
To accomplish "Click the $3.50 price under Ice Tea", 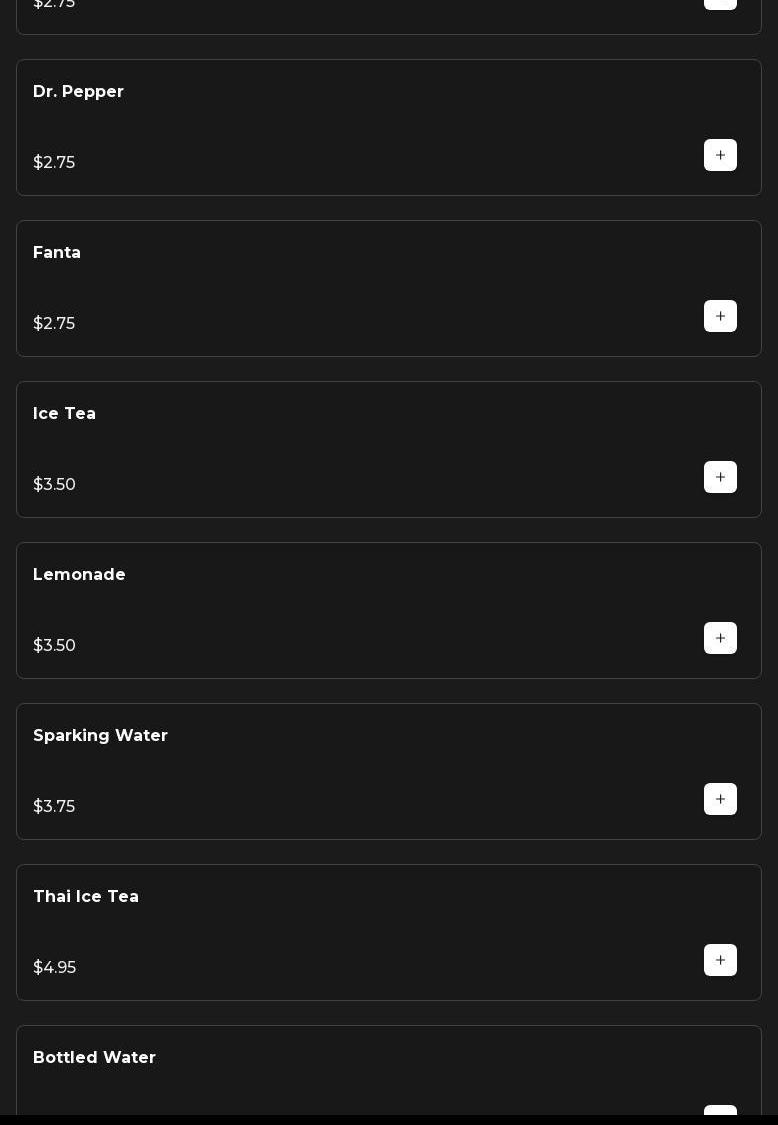I will click(54, 485).
